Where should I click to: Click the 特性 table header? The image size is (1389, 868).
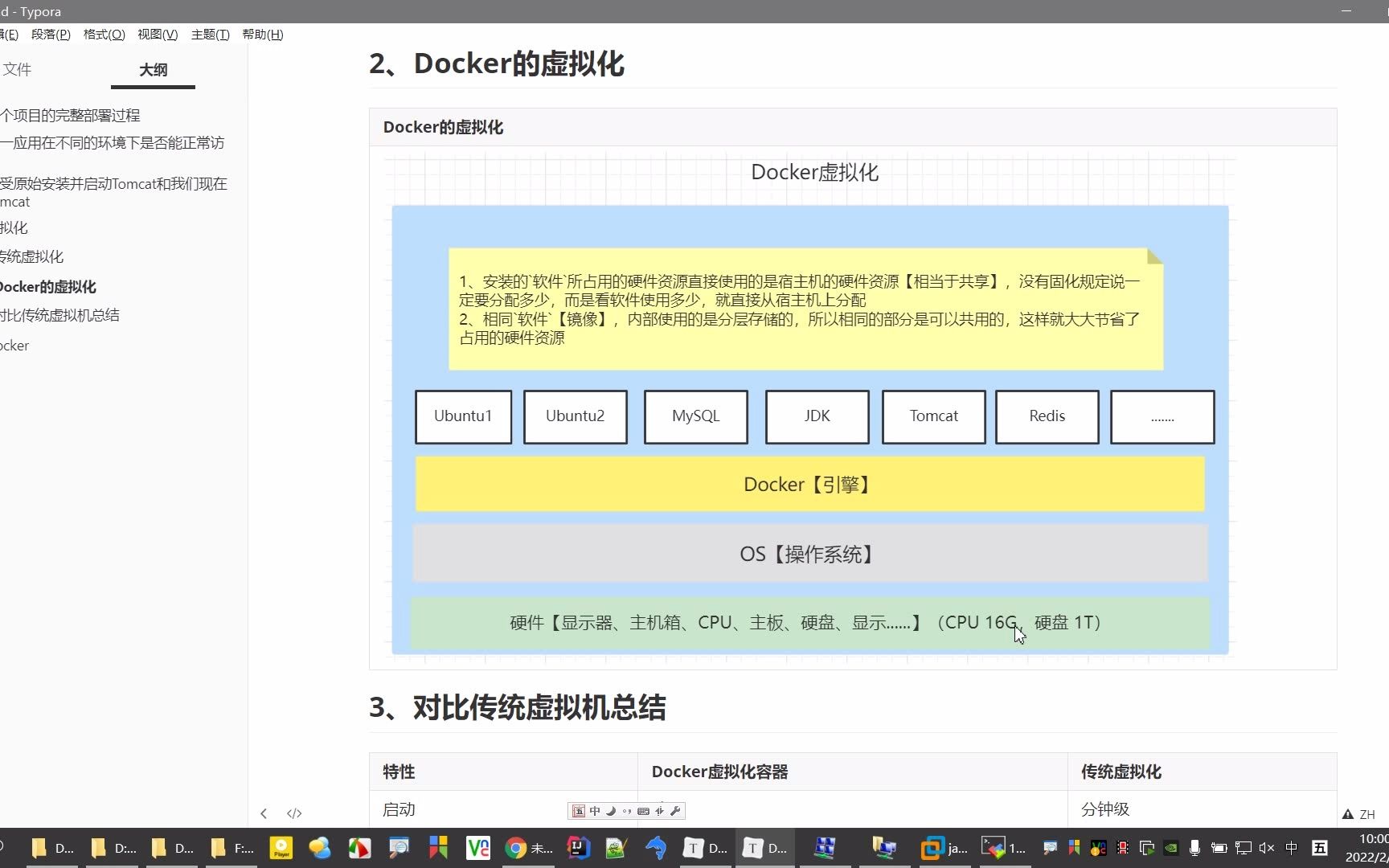point(503,772)
